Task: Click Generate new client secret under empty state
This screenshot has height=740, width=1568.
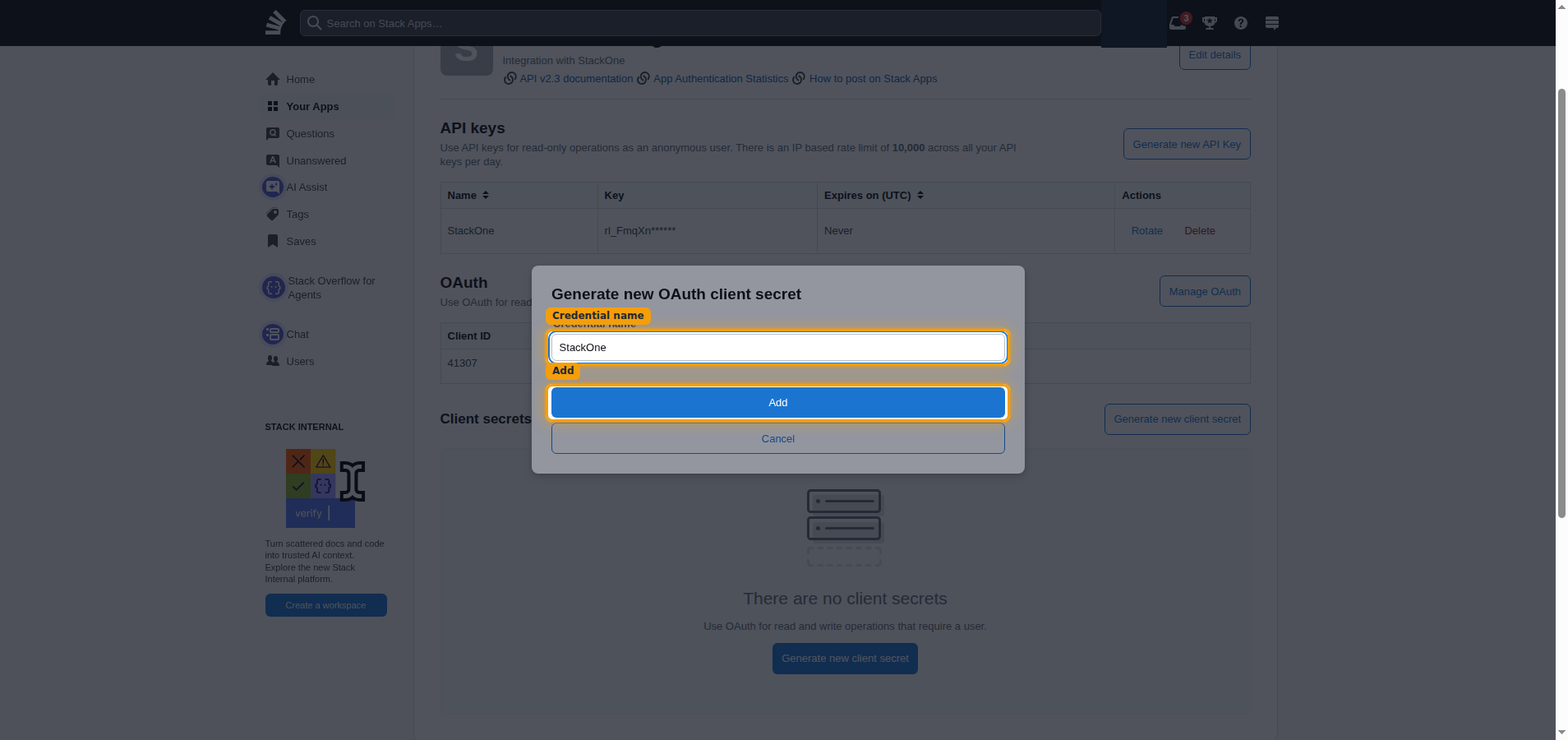Action: click(x=845, y=659)
